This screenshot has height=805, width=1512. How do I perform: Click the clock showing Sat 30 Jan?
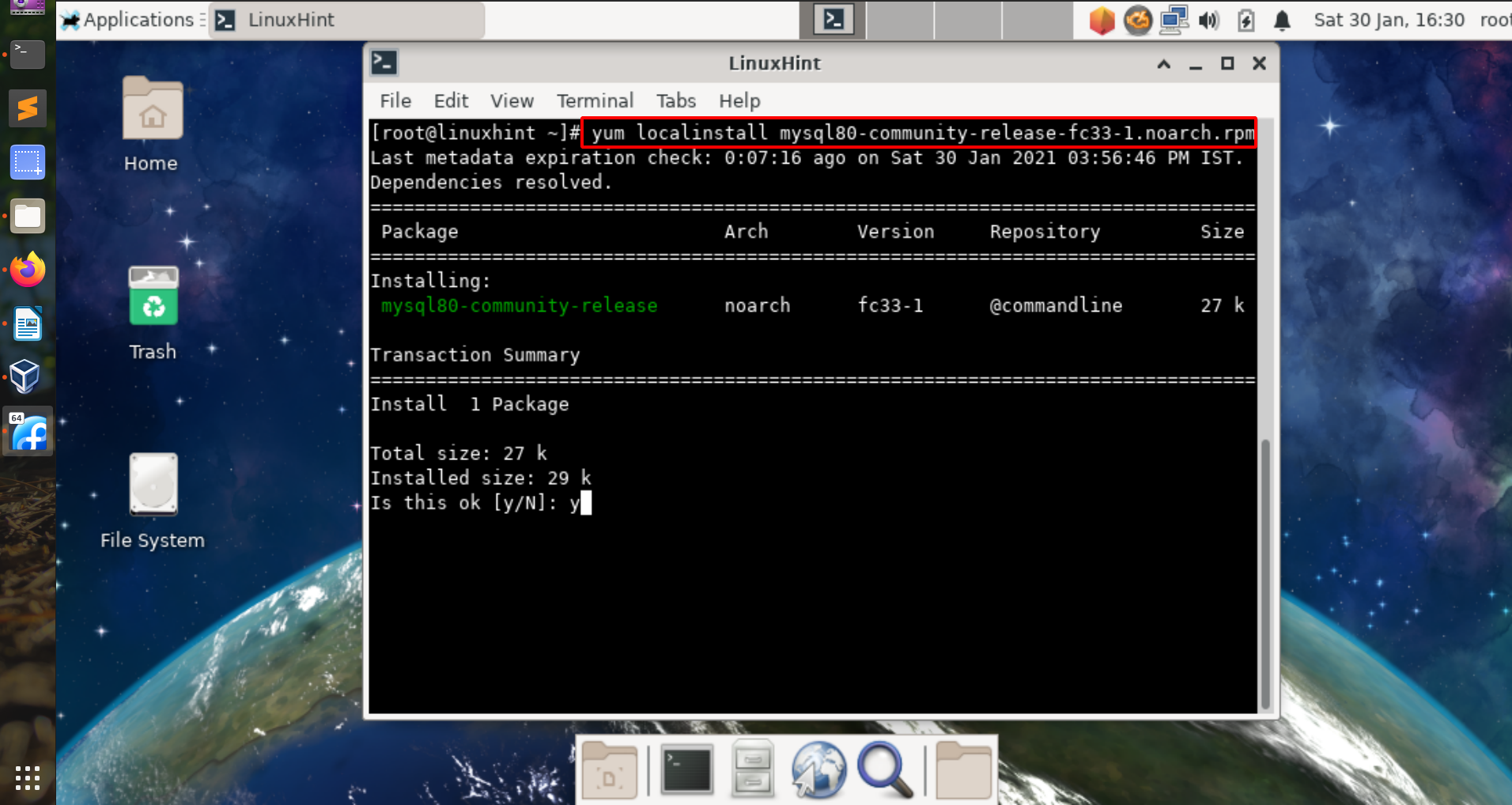(x=1389, y=20)
